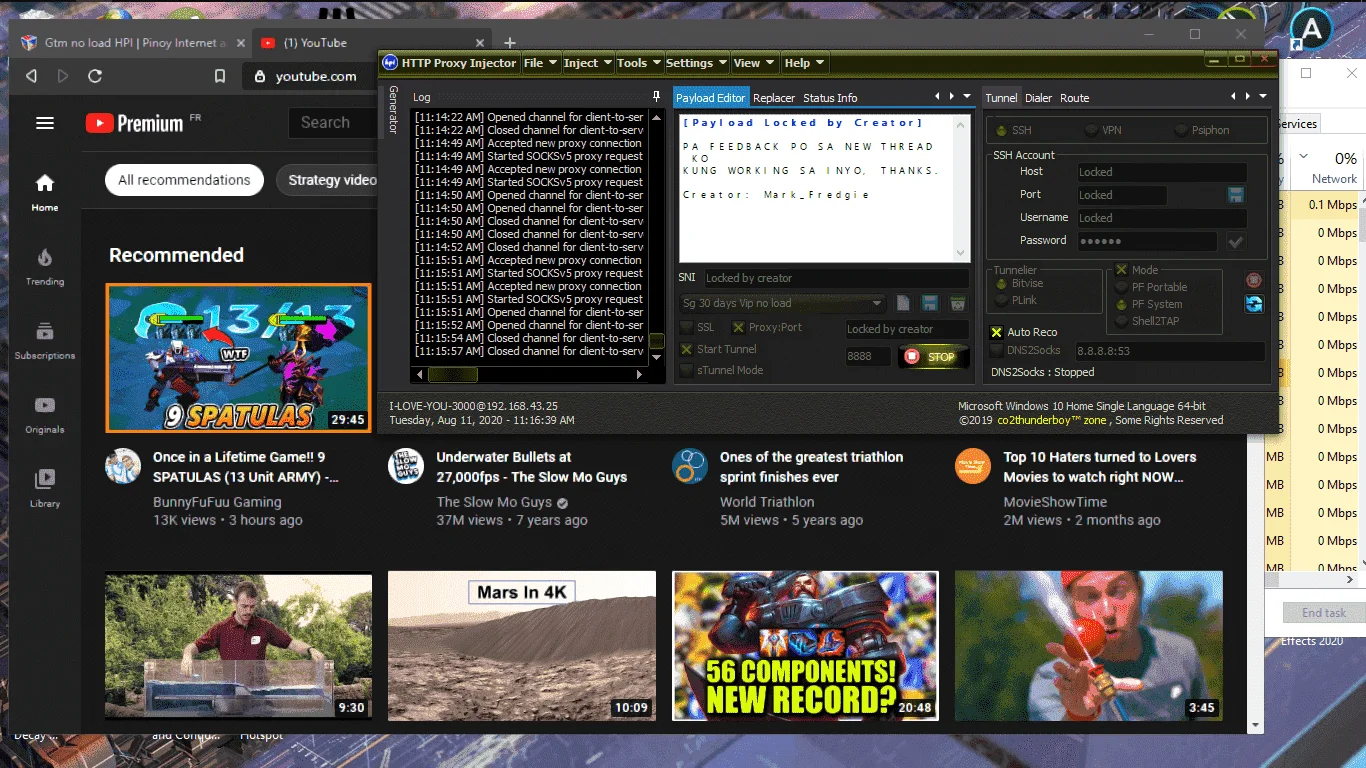Image resolution: width=1366 pixels, height=768 pixels.
Task: Open the World Triathlon channel avatar
Action: (690, 466)
